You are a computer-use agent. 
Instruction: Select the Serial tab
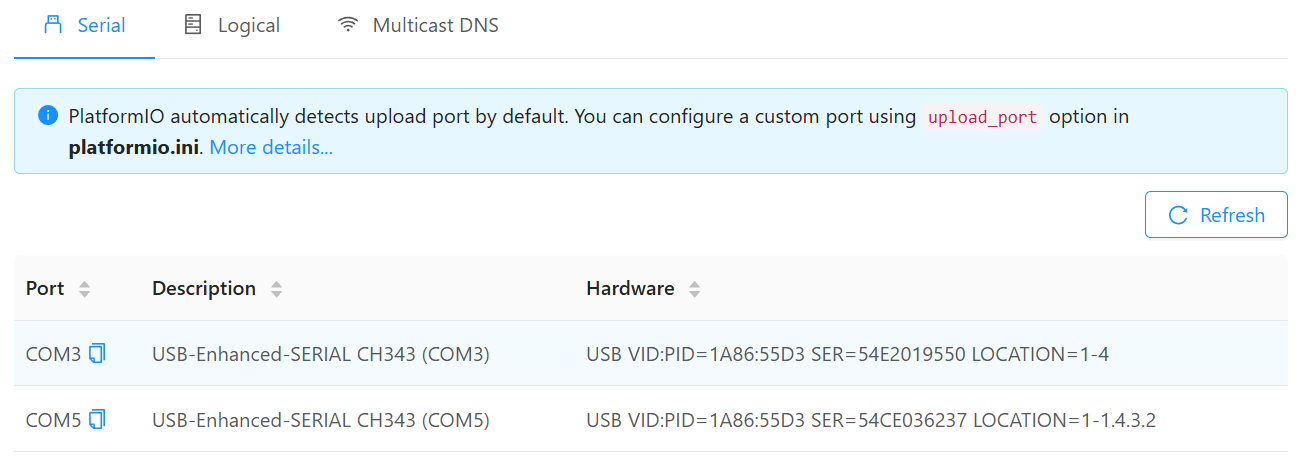click(x=101, y=25)
